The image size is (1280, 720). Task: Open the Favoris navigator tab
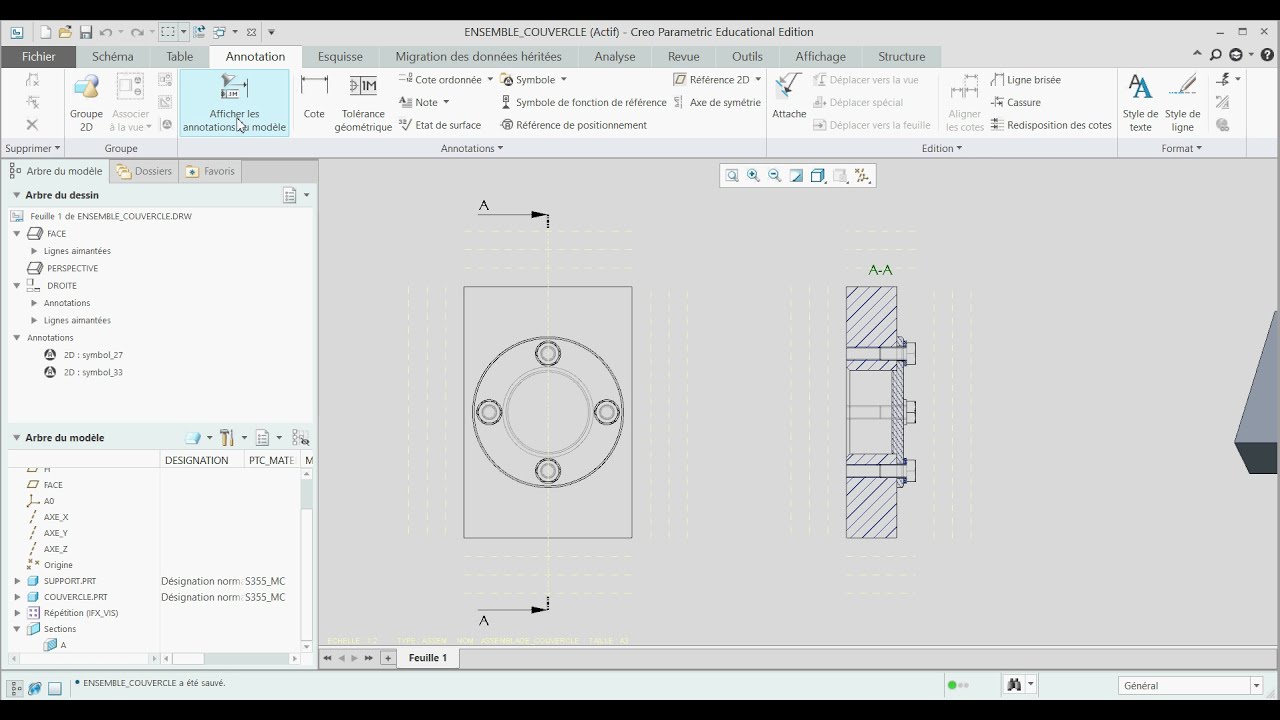tap(210, 171)
